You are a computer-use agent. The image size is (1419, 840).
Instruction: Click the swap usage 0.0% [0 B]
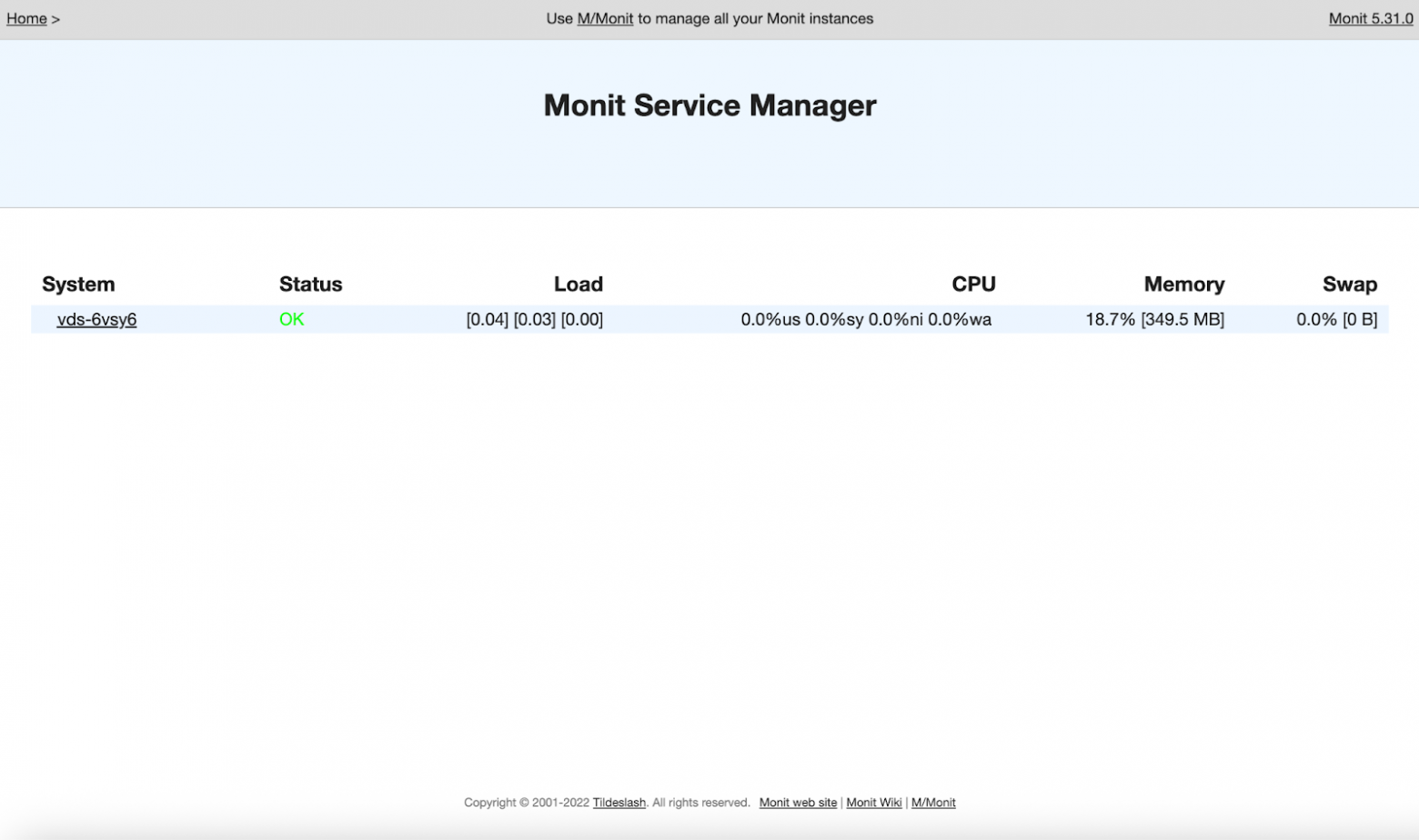pos(1336,319)
